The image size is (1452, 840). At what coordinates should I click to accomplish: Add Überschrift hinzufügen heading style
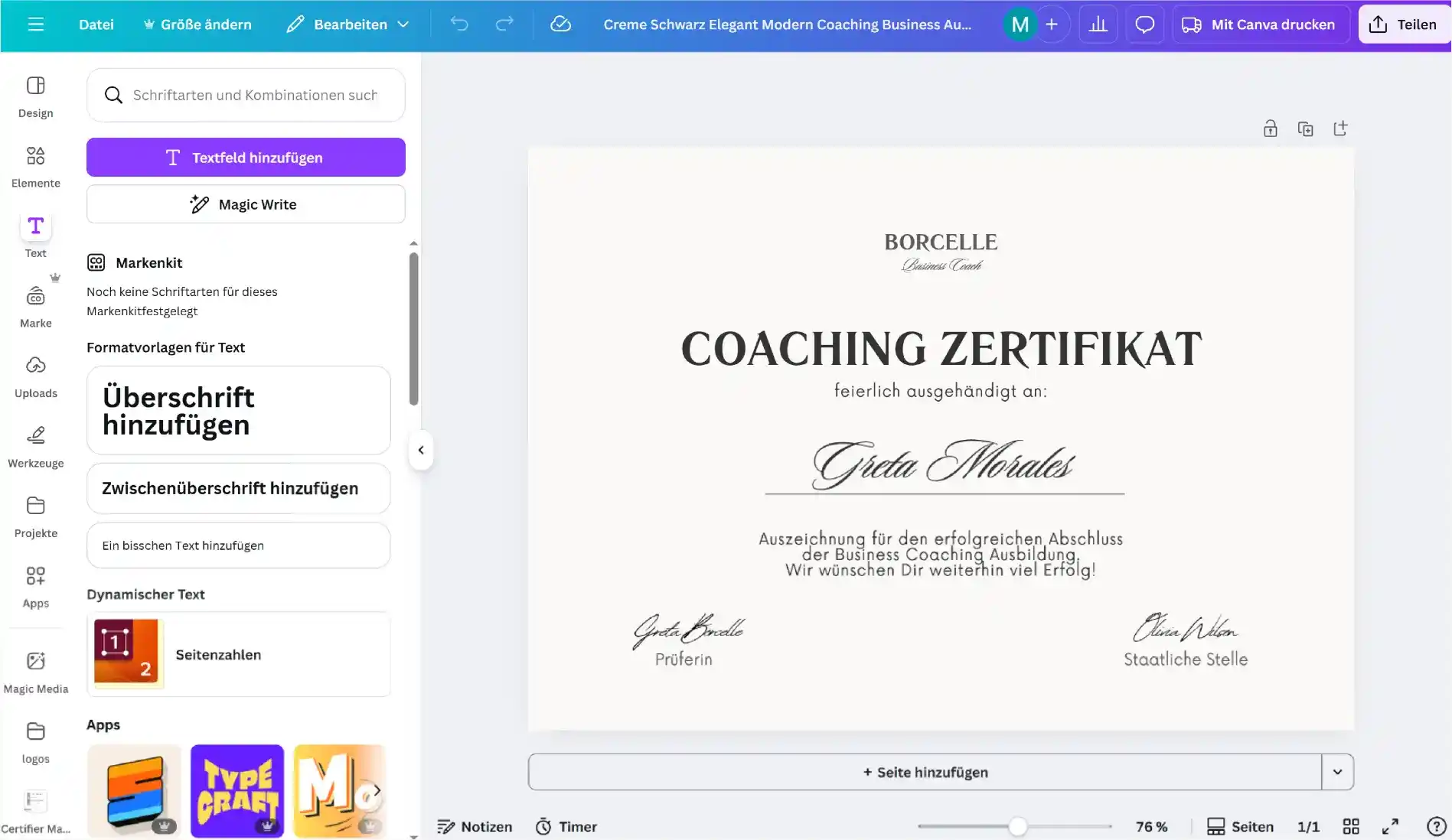coord(239,410)
